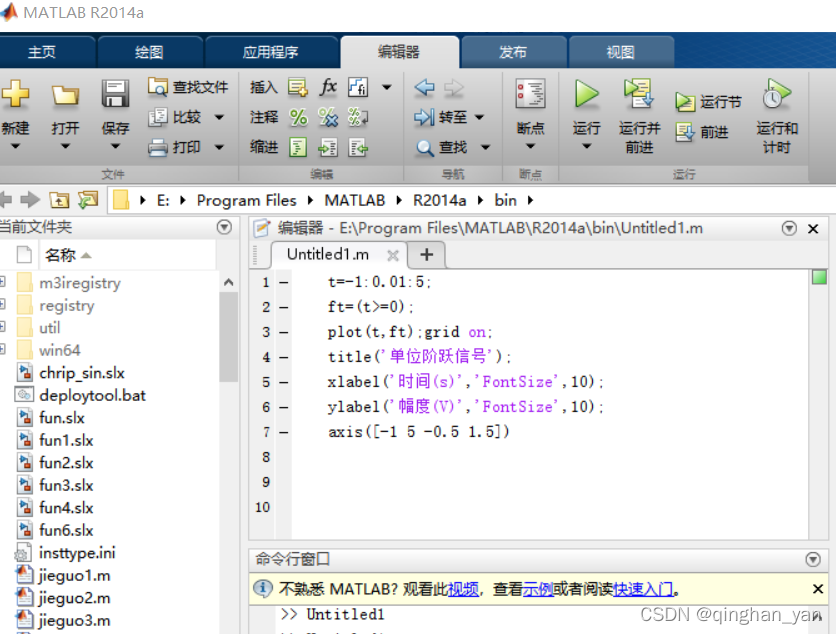The width and height of the screenshot is (836, 634).
Task: Open the Compare (比较) dropdown arrow
Action: [x=219, y=117]
